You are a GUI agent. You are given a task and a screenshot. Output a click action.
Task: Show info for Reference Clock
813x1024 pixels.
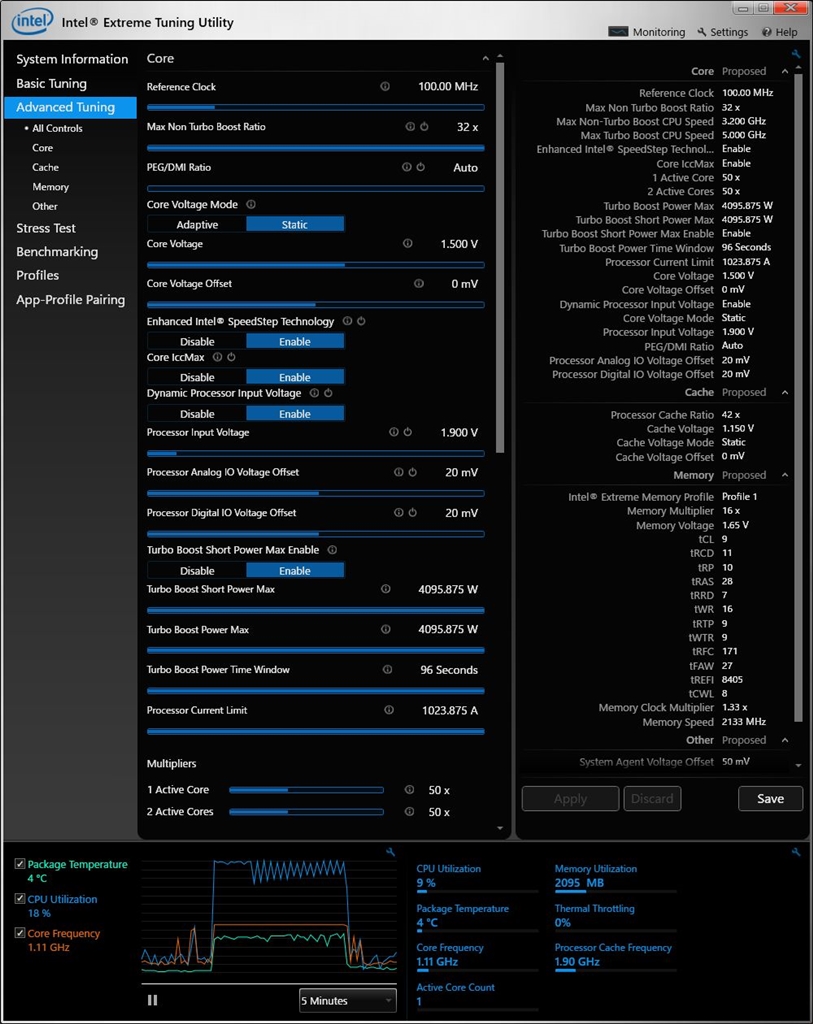(385, 86)
